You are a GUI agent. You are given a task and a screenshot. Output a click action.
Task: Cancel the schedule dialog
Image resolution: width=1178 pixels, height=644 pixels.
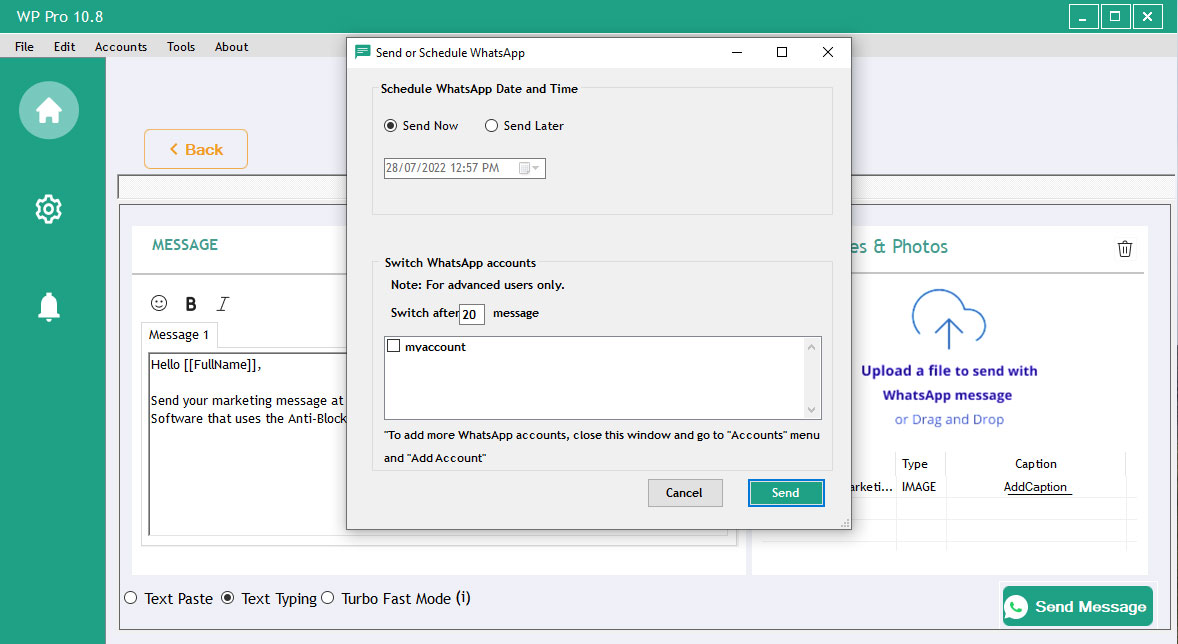point(685,493)
